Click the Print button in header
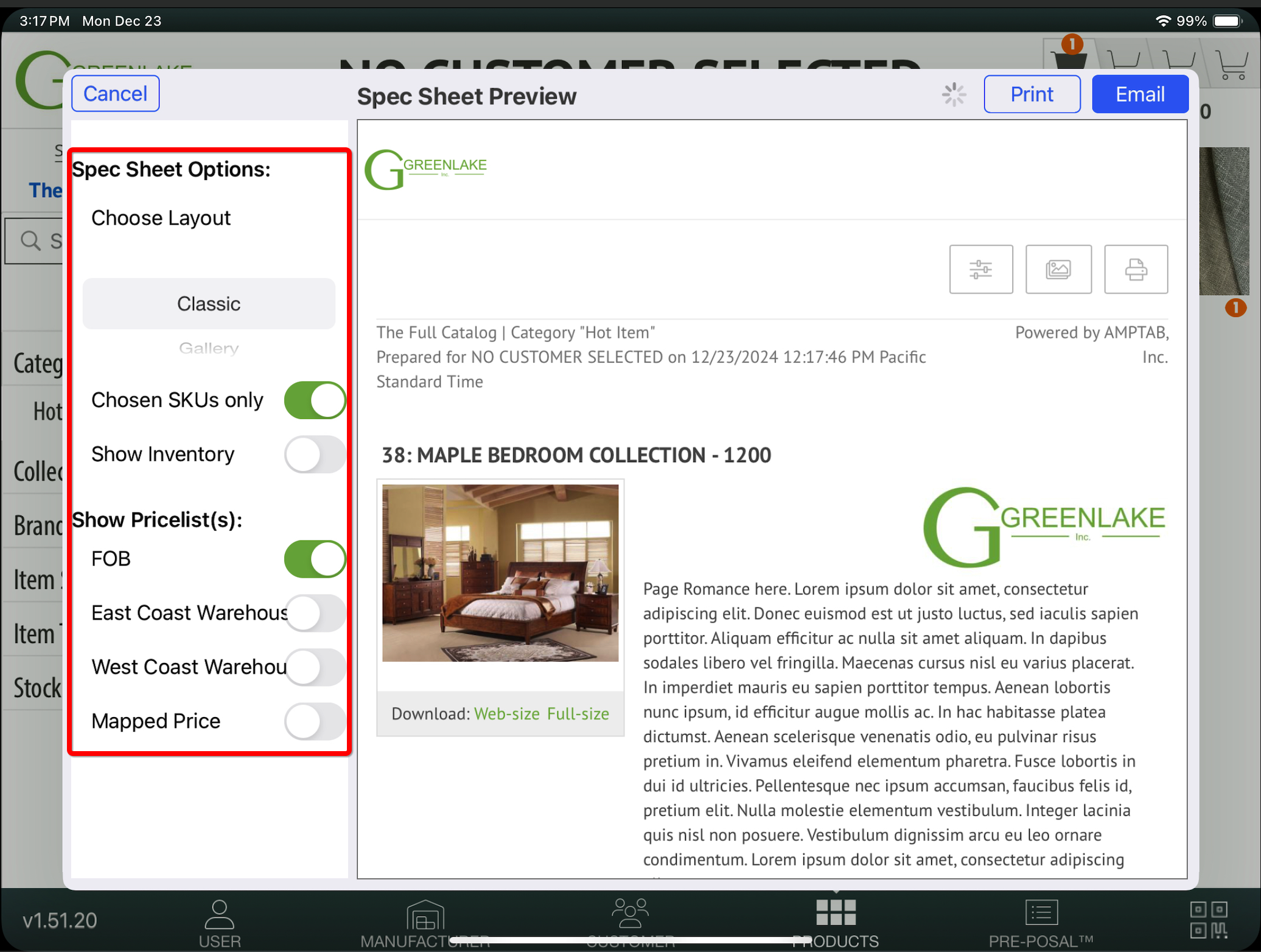Image resolution: width=1261 pixels, height=952 pixels. coord(1032,94)
